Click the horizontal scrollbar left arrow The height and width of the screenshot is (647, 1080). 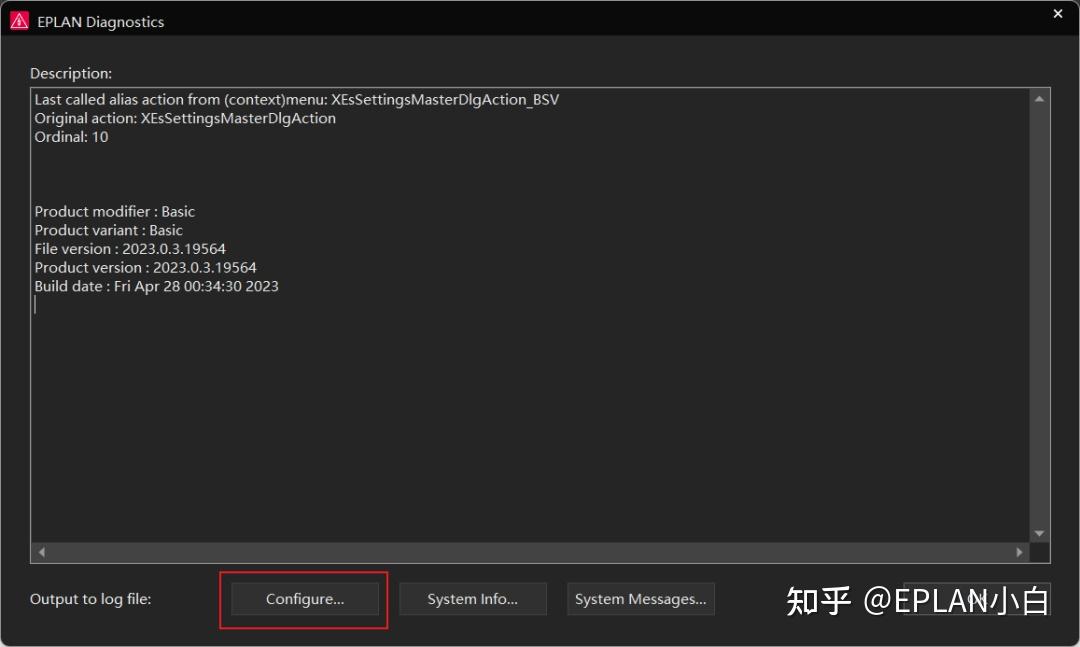[x=42, y=553]
